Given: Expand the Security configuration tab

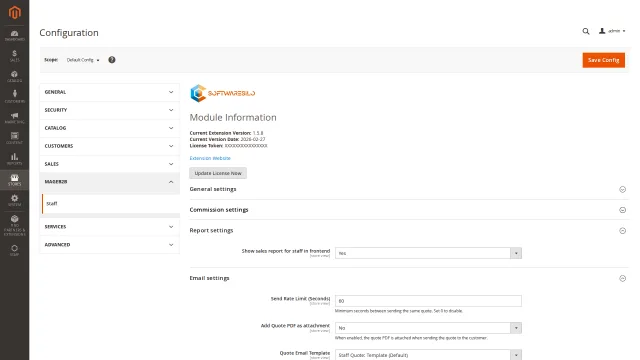Looking at the screenshot, I should tap(109, 110).
